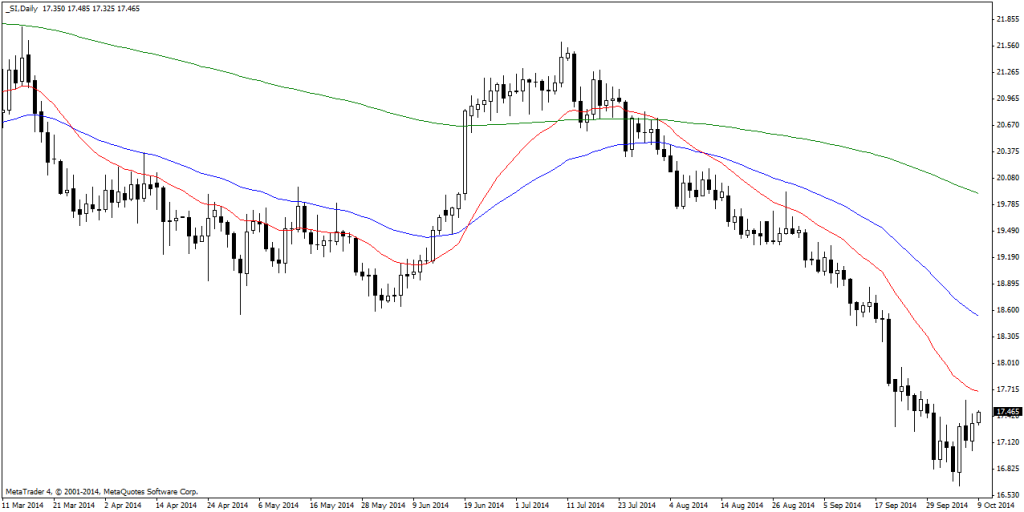Select the 11 Jul 2014 date label
Viewport: 1024px width, 512px height.
tap(584, 505)
